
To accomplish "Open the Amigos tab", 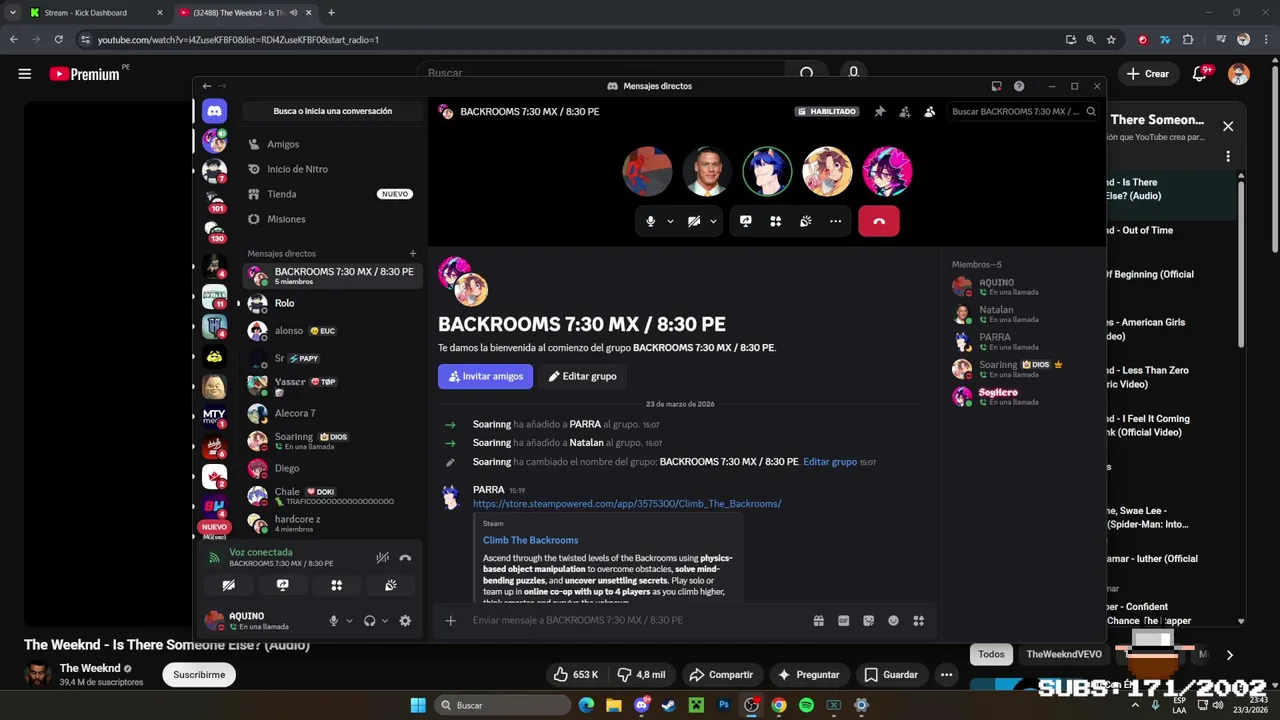I will point(331,144).
